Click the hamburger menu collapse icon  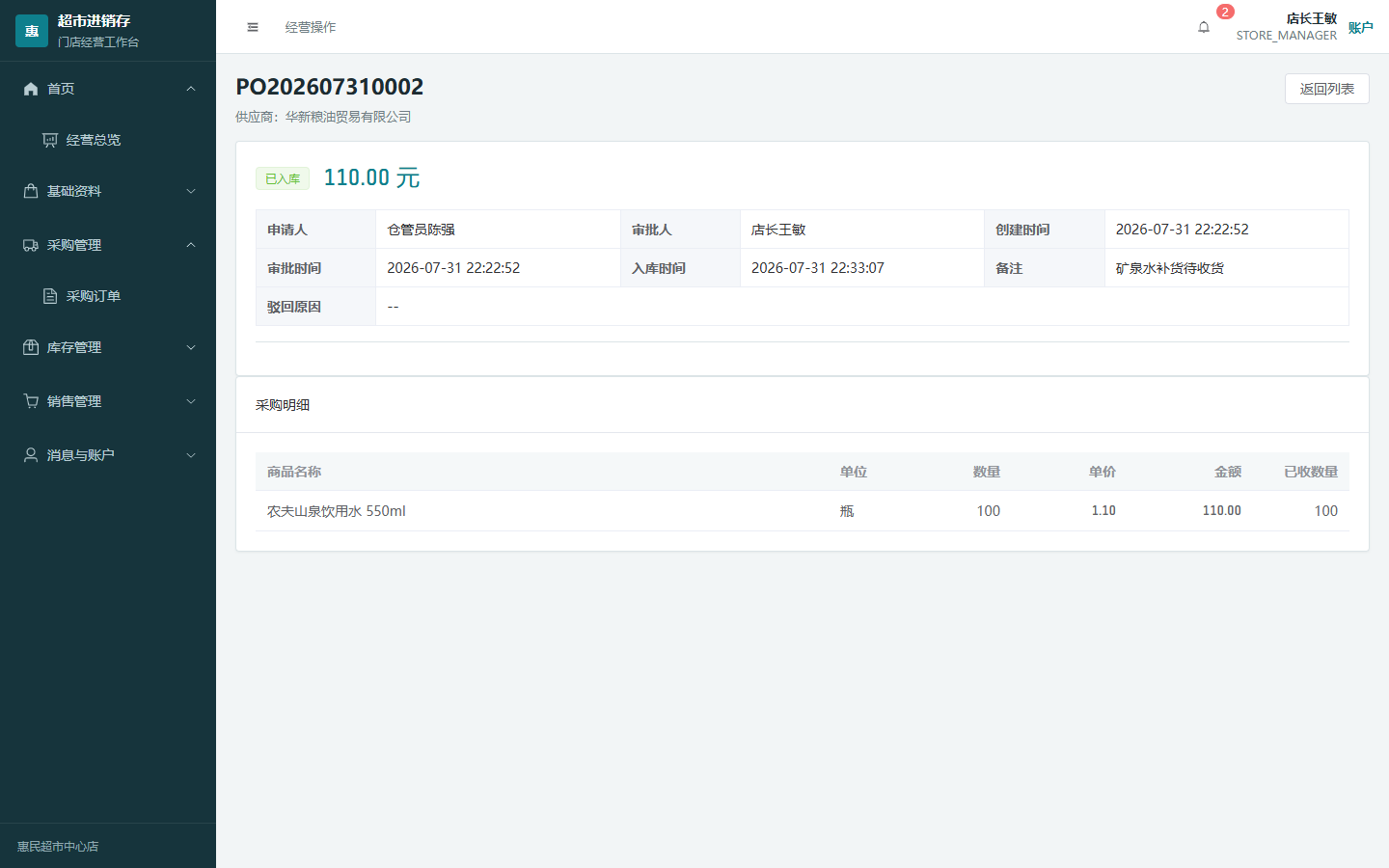253,27
